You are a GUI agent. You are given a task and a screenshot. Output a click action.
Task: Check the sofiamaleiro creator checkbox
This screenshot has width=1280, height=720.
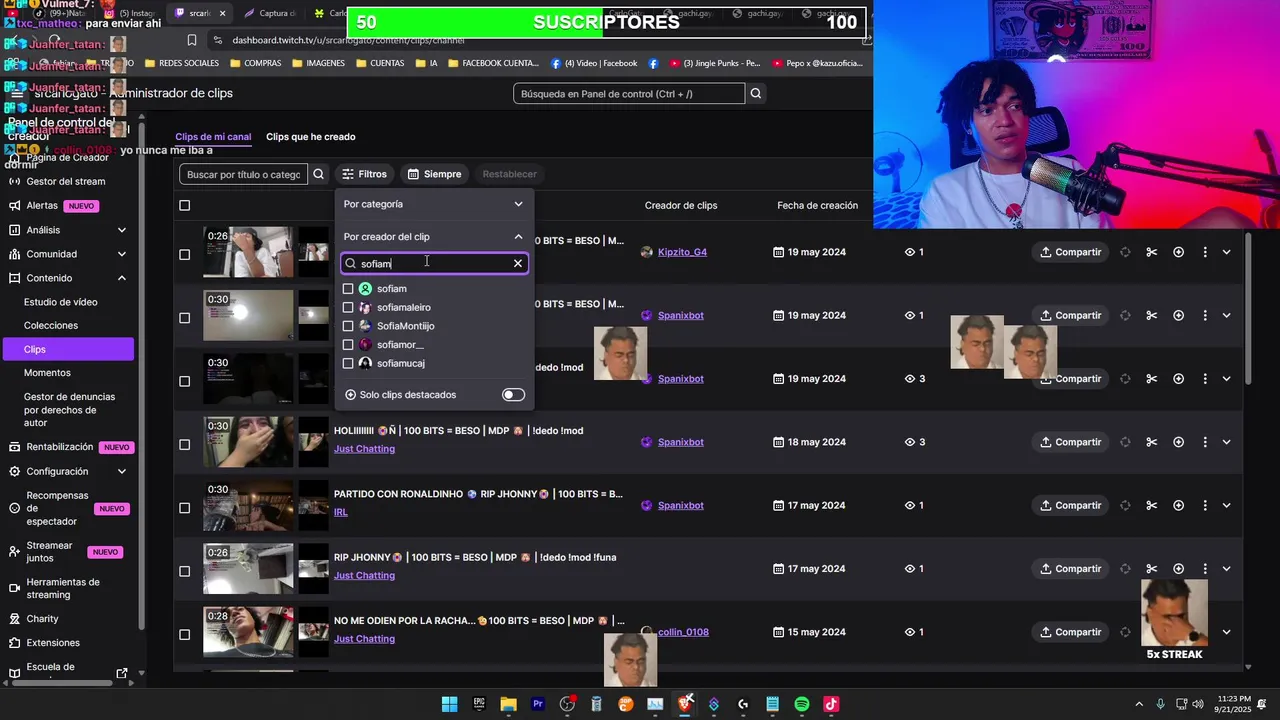pos(348,307)
